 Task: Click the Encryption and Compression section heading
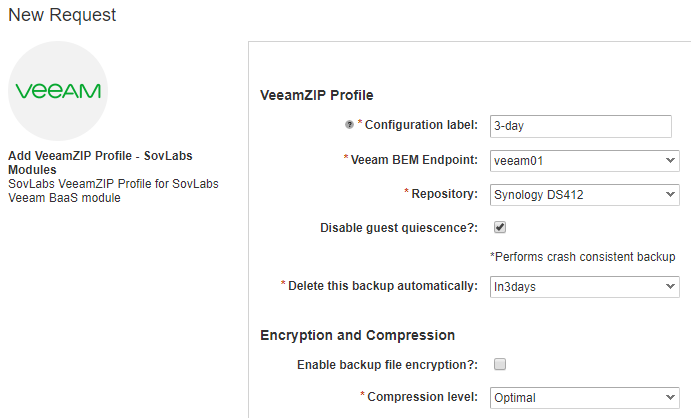(x=357, y=335)
